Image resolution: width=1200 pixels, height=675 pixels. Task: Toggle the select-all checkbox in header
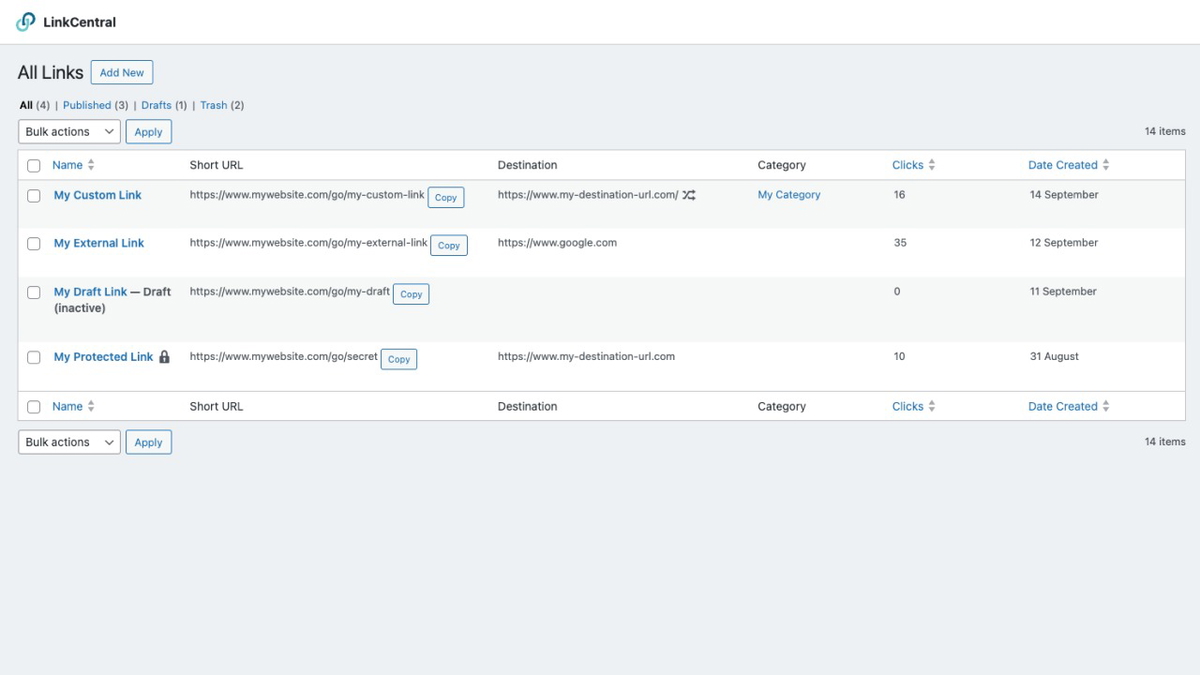pos(33,165)
